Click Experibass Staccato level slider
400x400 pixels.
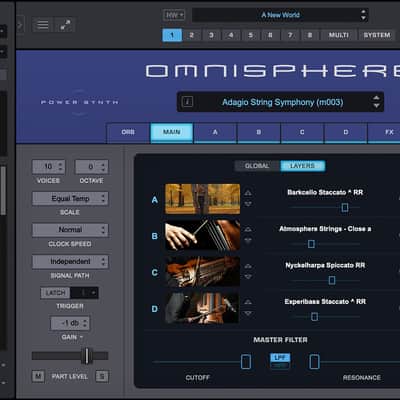pos(314,316)
